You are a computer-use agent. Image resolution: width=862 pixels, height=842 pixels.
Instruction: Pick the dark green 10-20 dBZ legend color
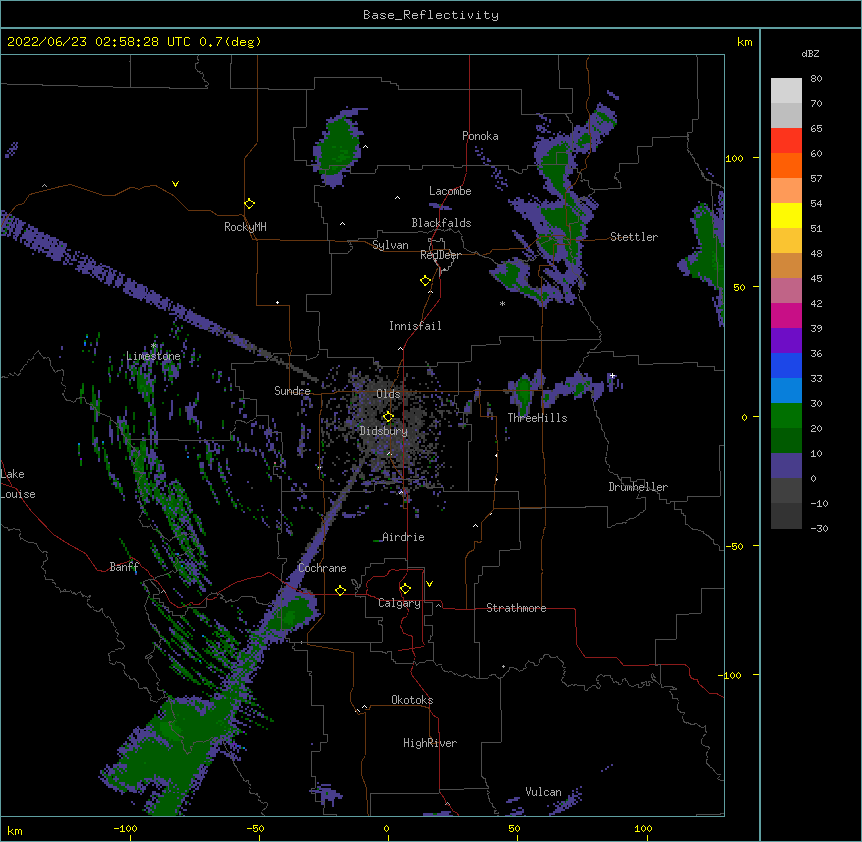pos(786,441)
